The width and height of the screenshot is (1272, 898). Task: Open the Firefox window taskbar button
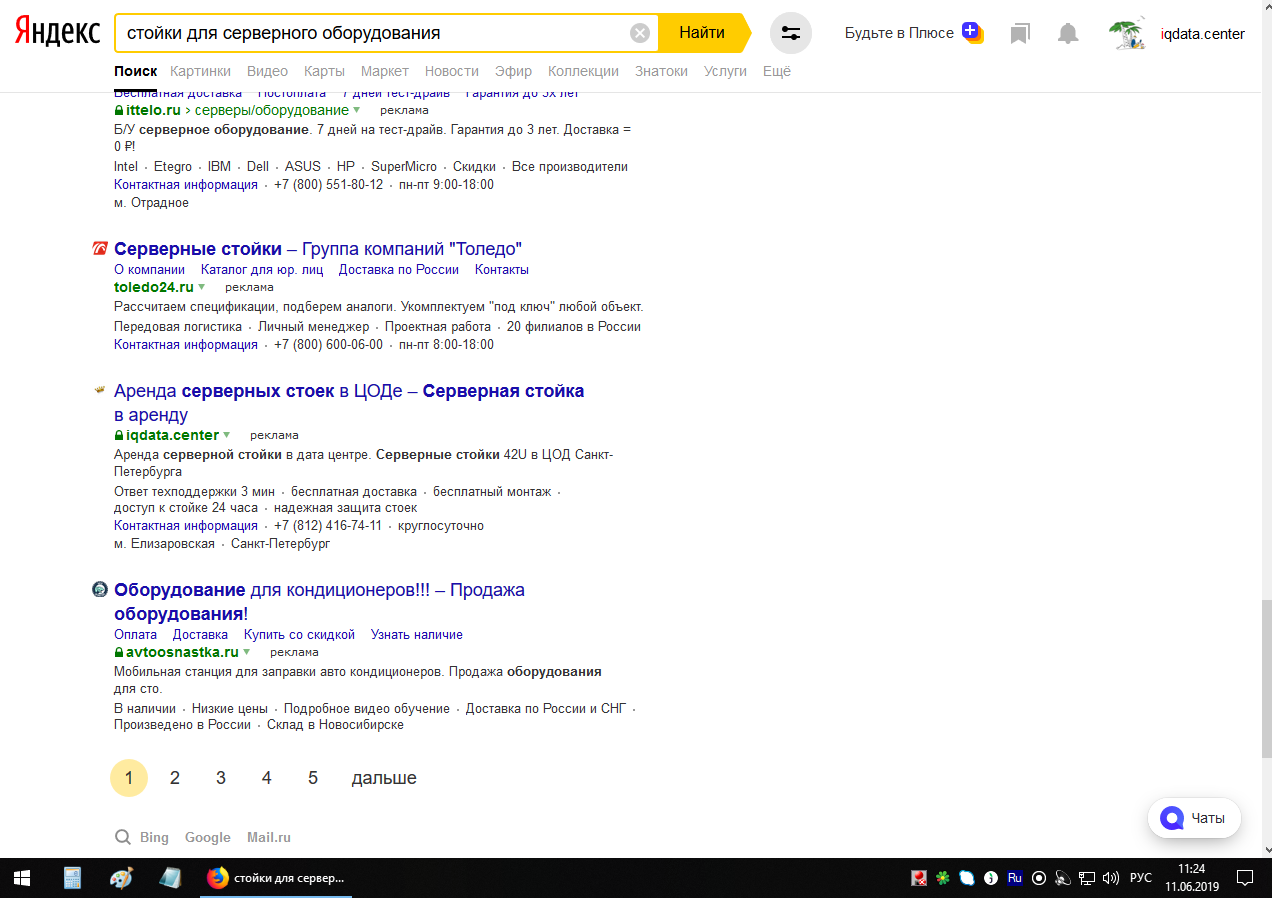pos(277,878)
